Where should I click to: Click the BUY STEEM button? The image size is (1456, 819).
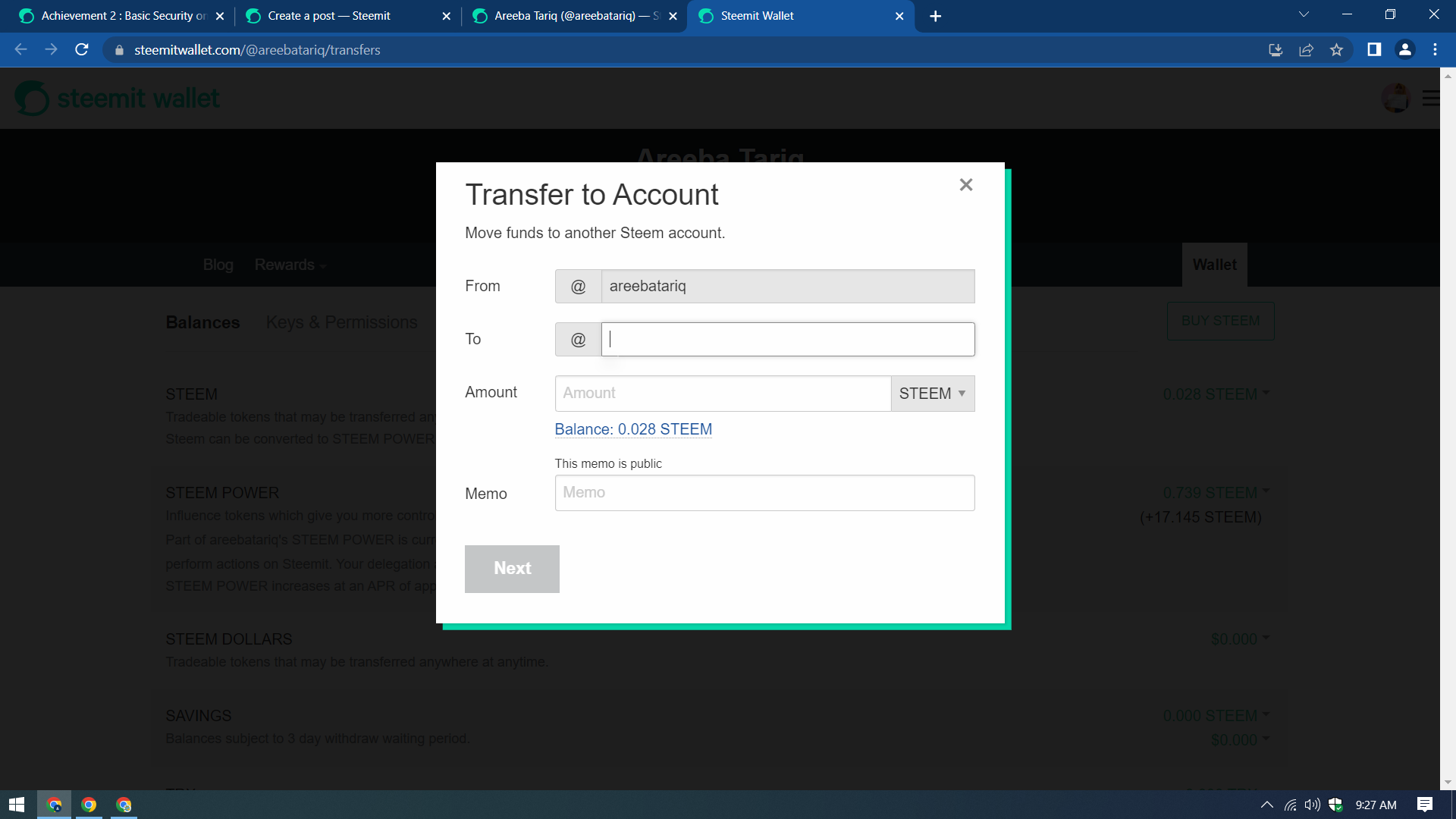point(1220,321)
